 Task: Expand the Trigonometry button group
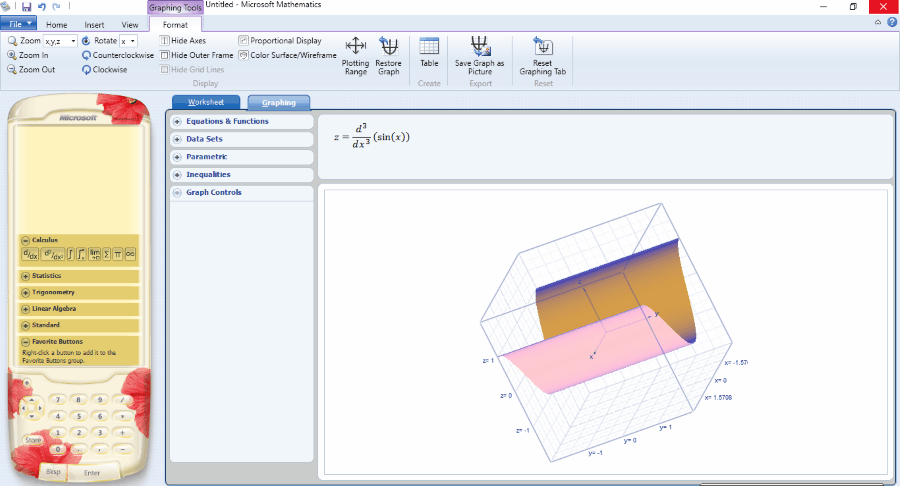pos(25,293)
